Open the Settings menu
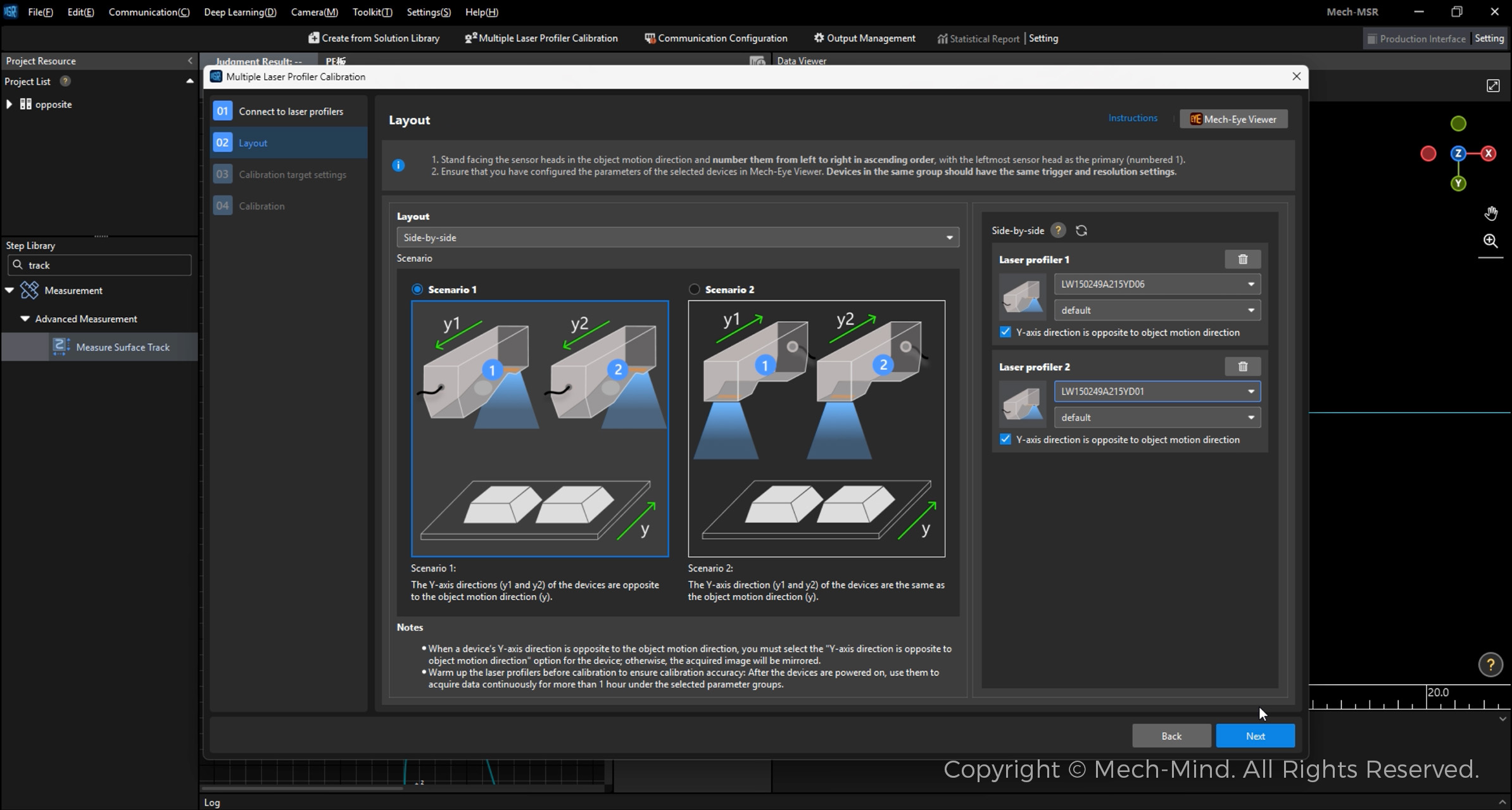 click(x=429, y=12)
